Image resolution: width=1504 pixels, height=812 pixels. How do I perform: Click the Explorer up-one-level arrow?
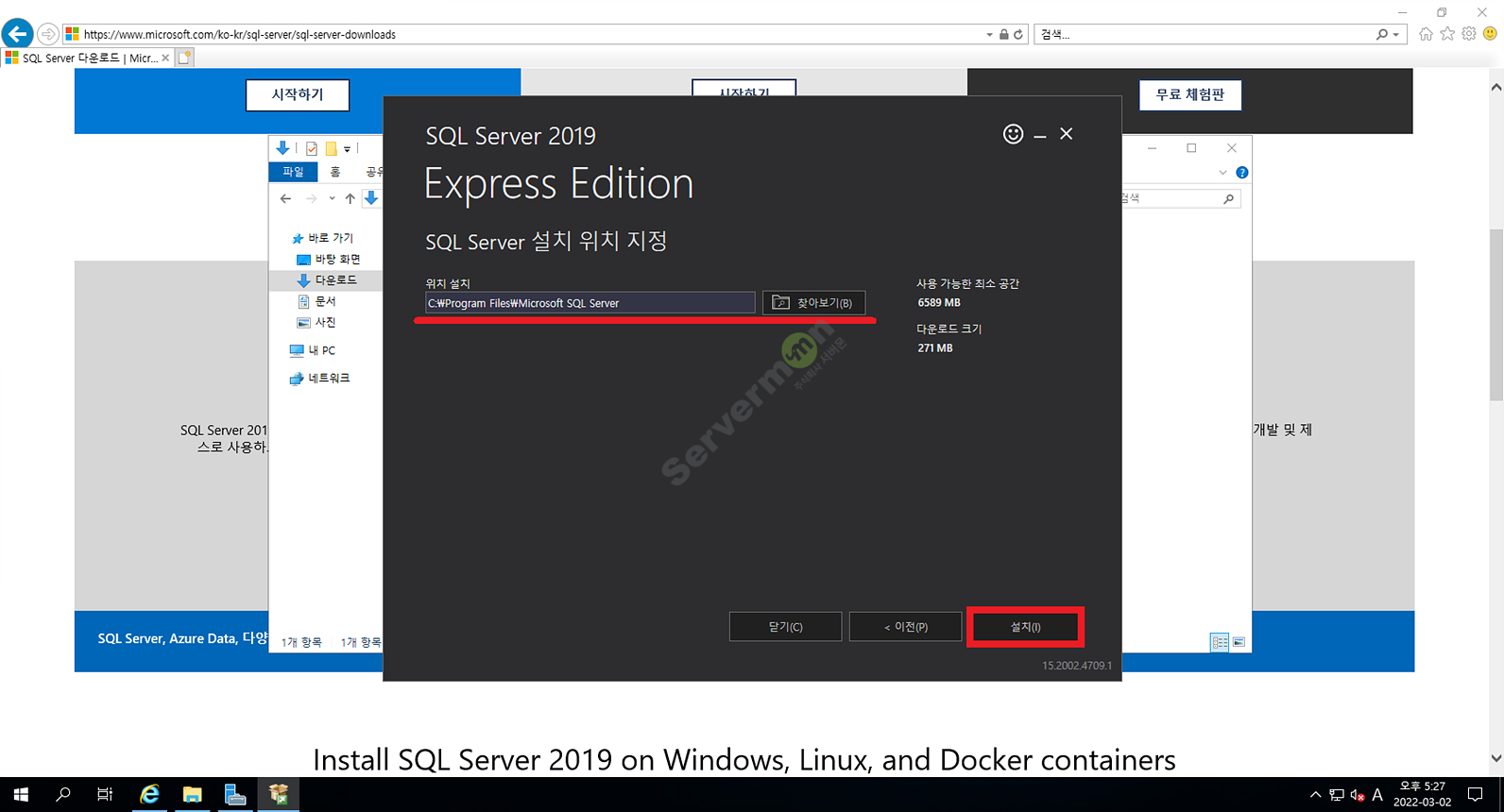[x=350, y=198]
